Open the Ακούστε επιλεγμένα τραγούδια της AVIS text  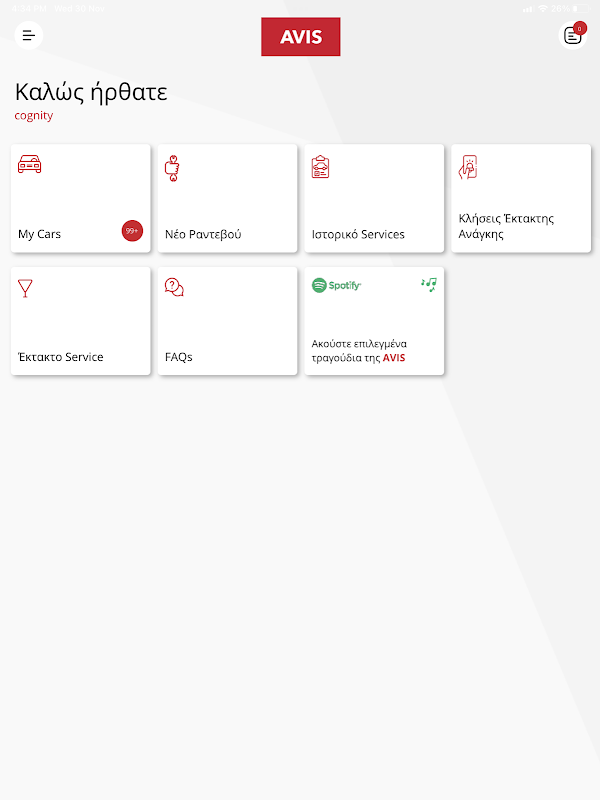click(x=359, y=351)
